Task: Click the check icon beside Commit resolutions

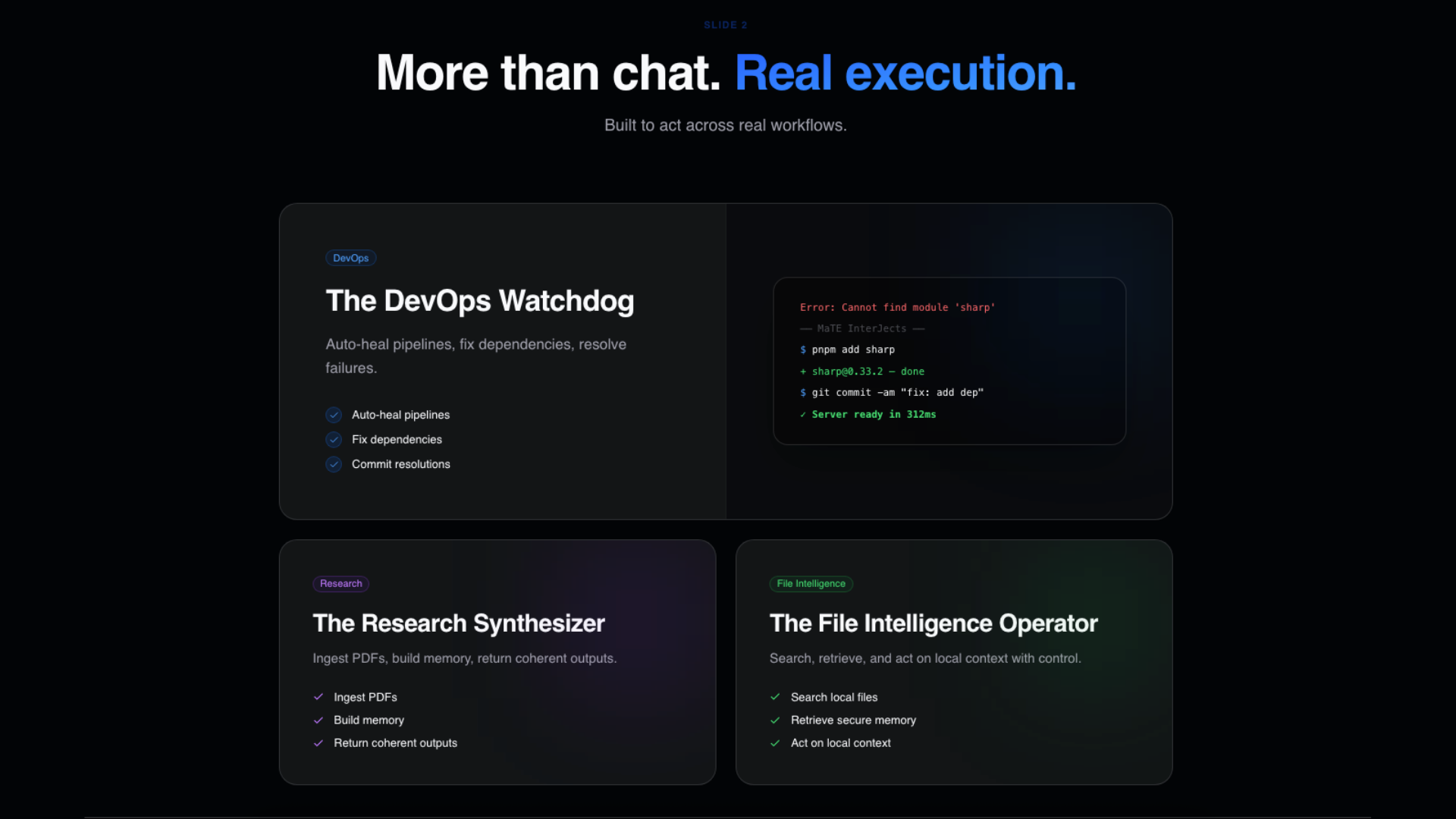Action: [334, 464]
